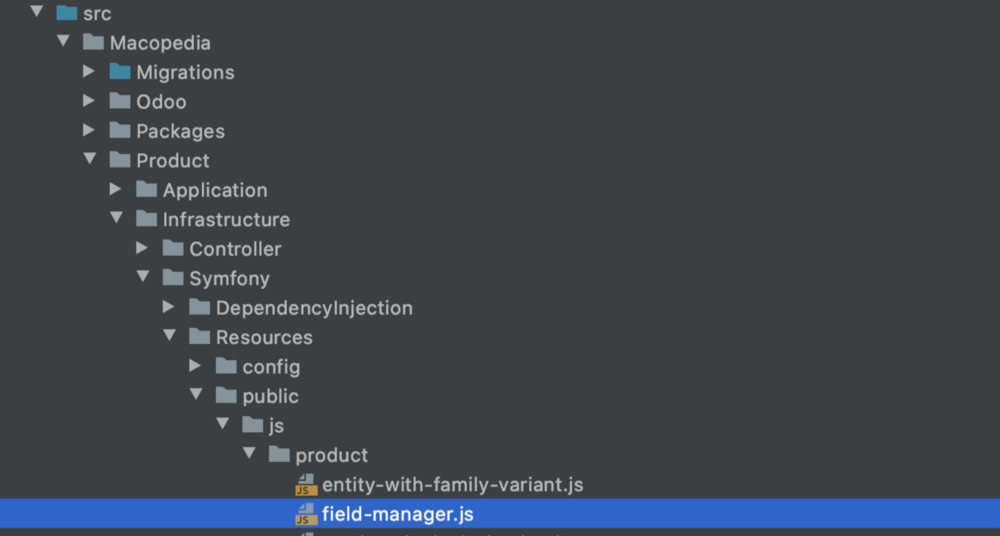Screen dimensions: 1000x536
Task: Expand the Migrations folder arrow
Action: [90, 72]
